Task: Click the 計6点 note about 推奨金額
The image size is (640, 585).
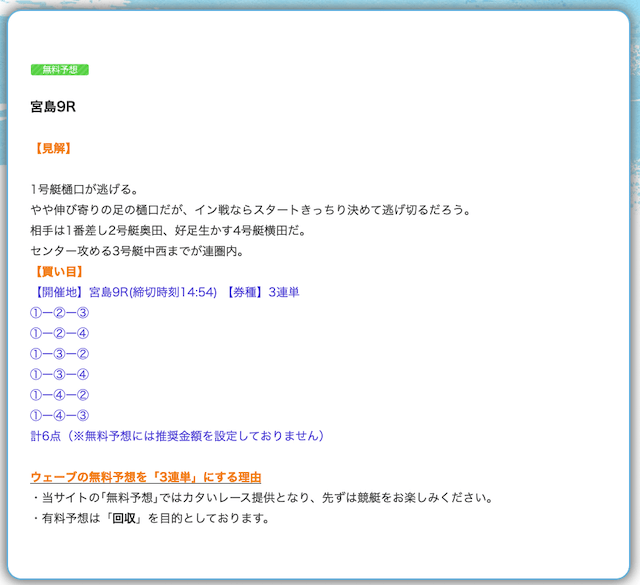Action: [x=178, y=436]
